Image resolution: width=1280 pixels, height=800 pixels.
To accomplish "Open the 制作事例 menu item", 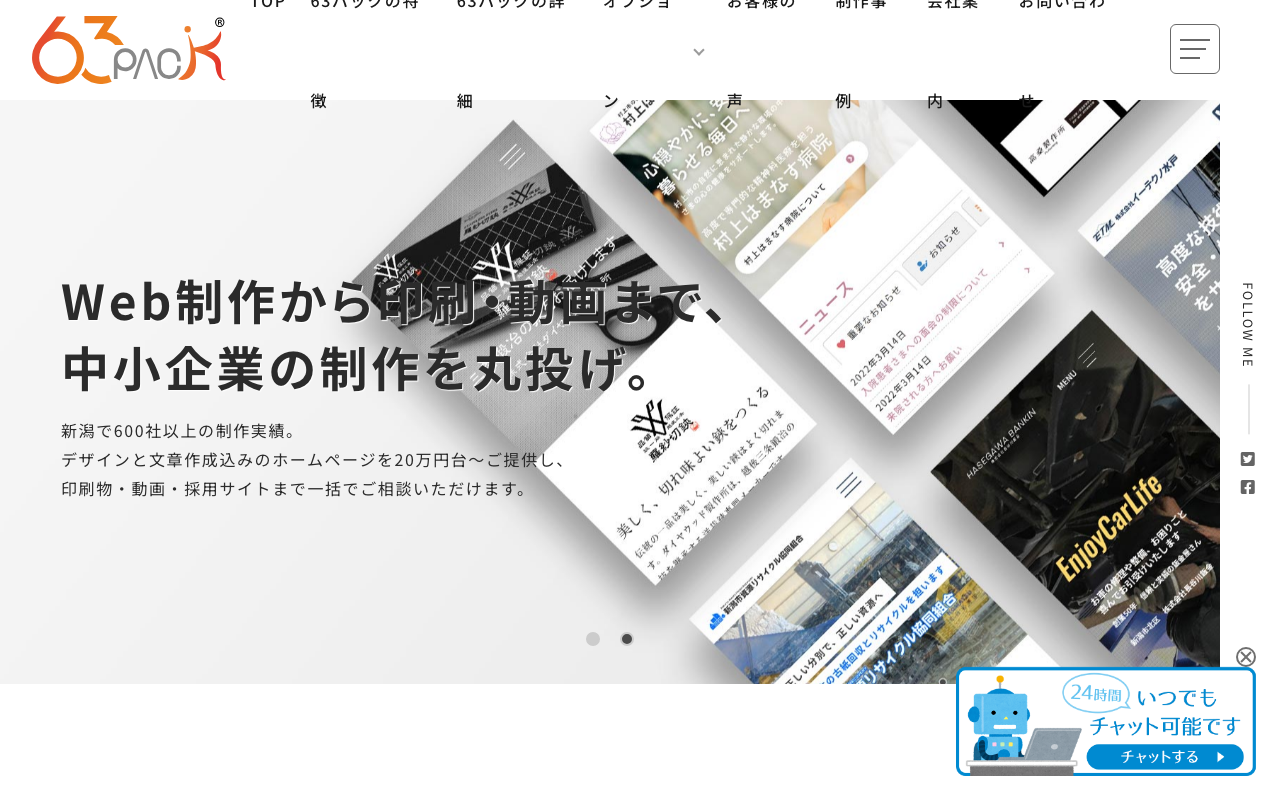I will 862,50.
